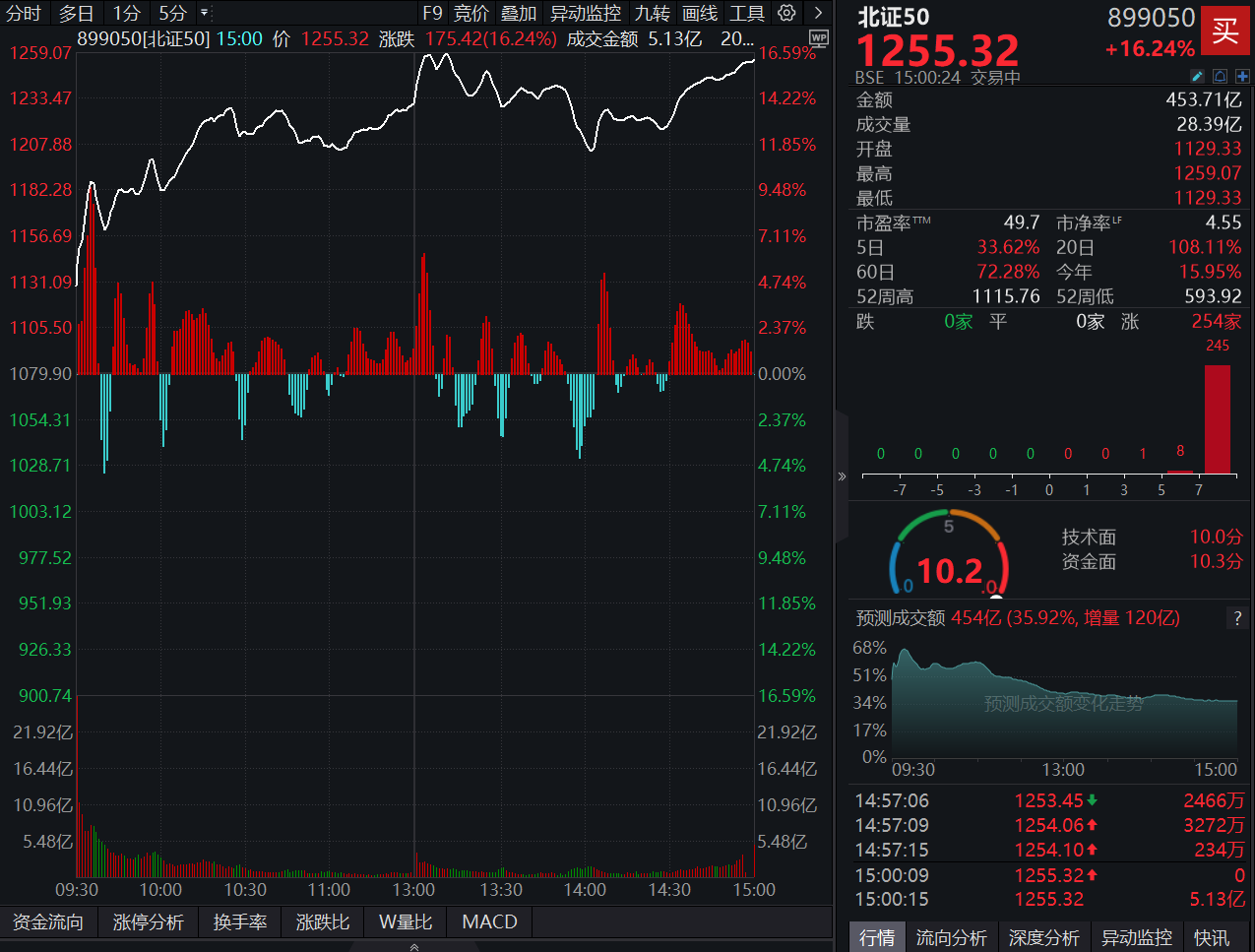1255x952 pixels.
Task: Click the 10.2 score gauge
Action: tap(949, 567)
